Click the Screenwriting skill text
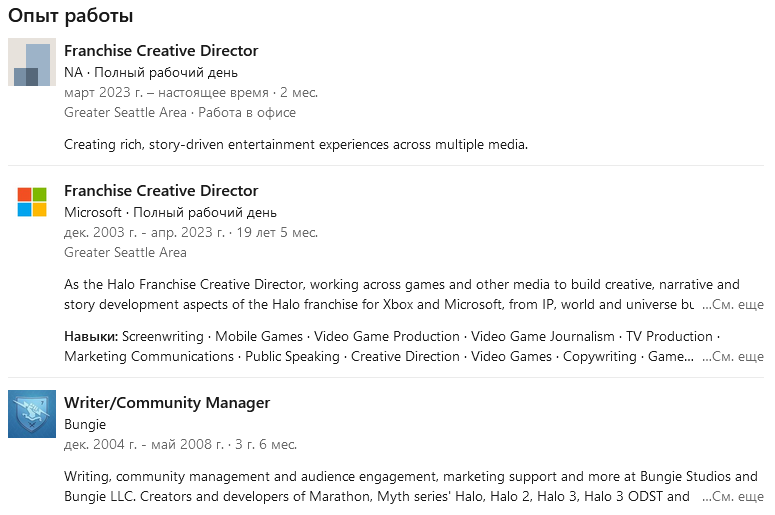775x515 pixels. pos(163,336)
